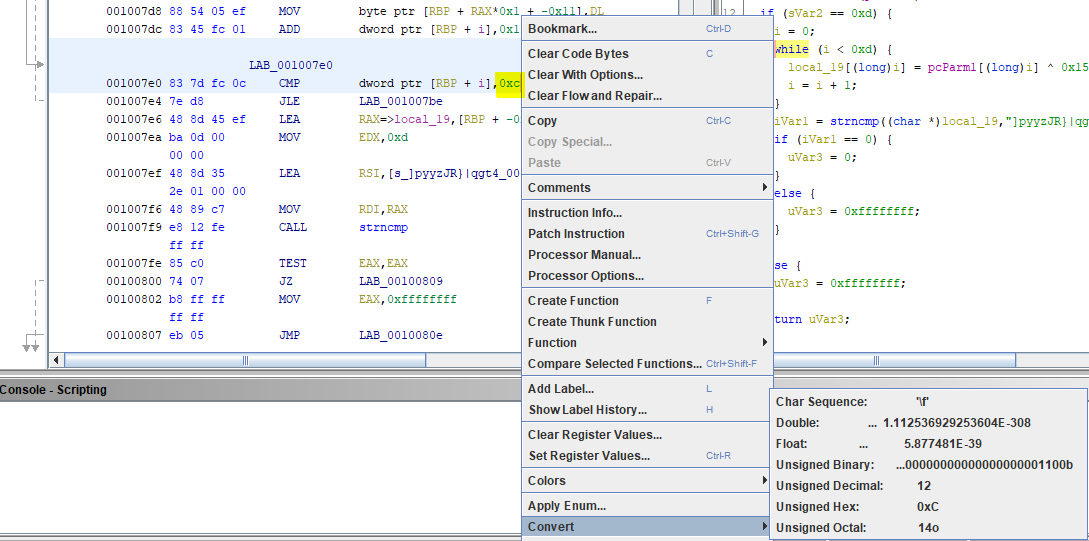
Task: Open Show Label History...
Action: (x=647, y=410)
